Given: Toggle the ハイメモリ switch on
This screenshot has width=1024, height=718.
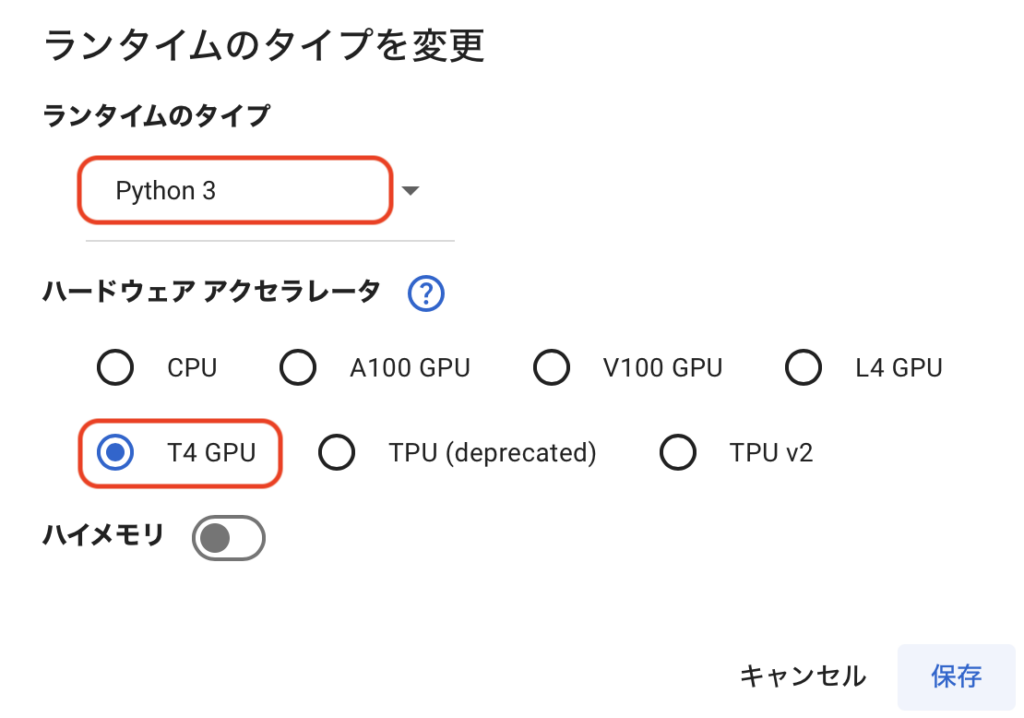Looking at the screenshot, I should click(x=229, y=538).
